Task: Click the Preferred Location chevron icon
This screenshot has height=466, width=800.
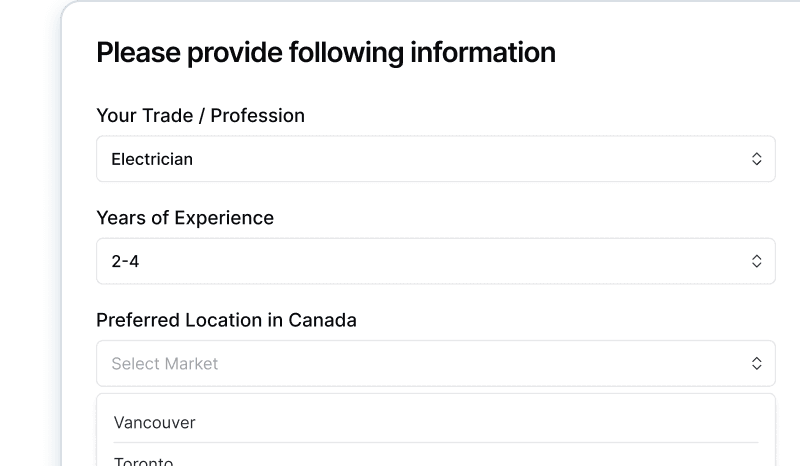Action: tap(757, 363)
